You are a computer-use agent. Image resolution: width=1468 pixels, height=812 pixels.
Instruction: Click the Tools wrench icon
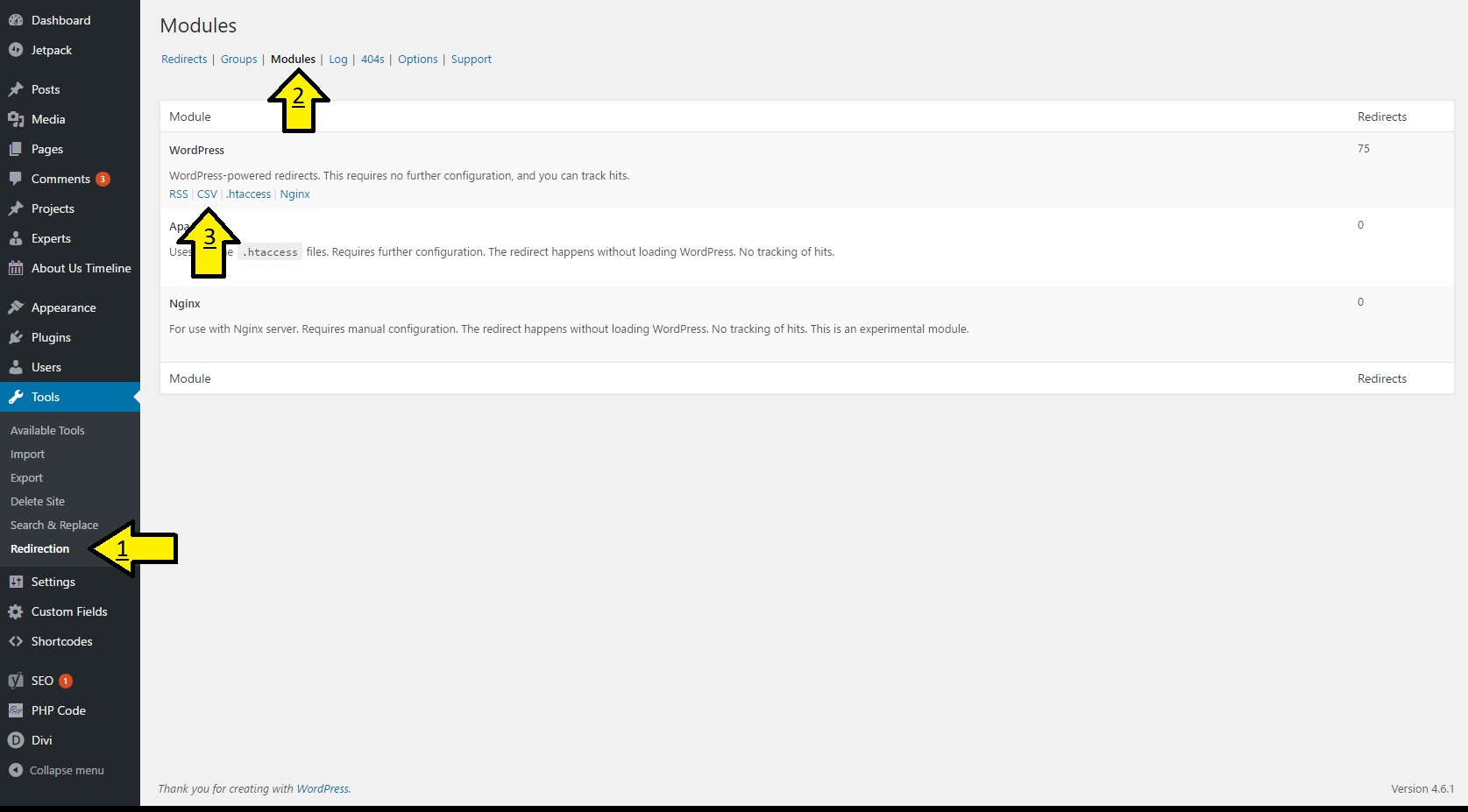[x=16, y=397]
